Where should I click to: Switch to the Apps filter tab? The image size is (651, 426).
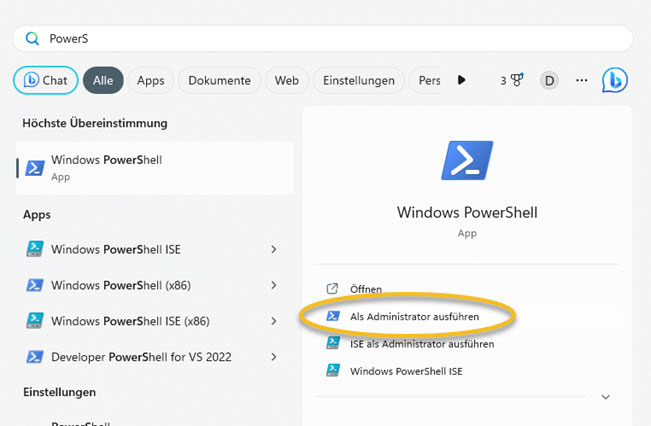click(x=151, y=80)
